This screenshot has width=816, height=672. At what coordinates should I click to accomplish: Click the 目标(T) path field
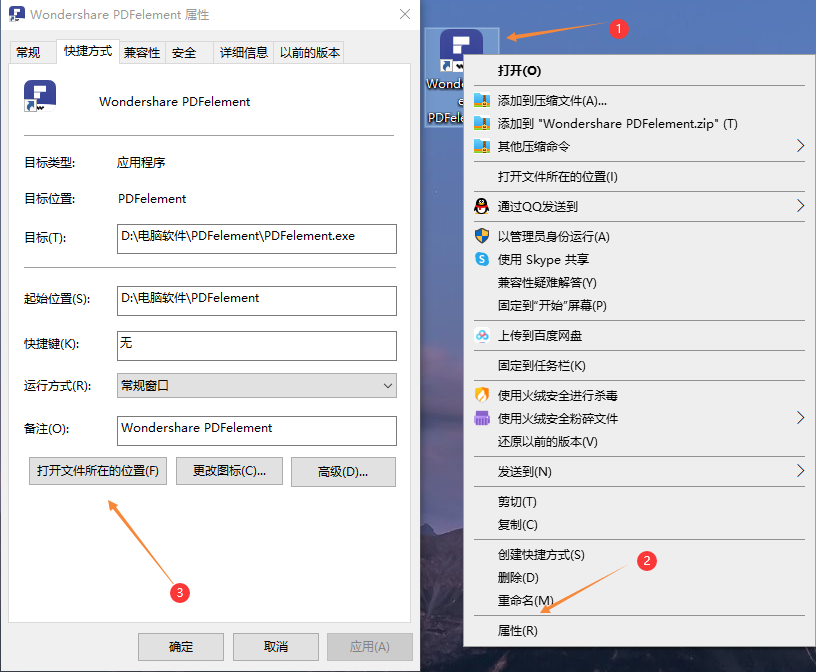[x=257, y=239]
